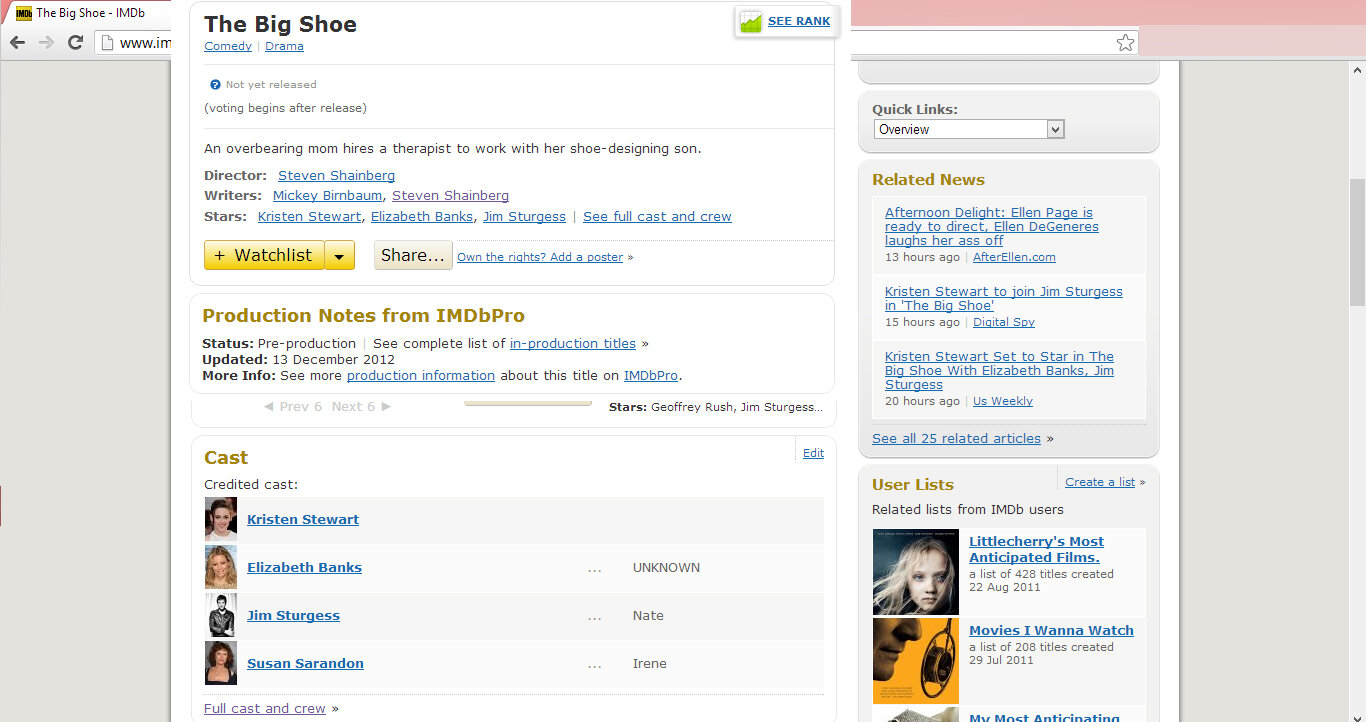
Task: Click Elizabeth Banks in the credited cast list
Action: [305, 568]
